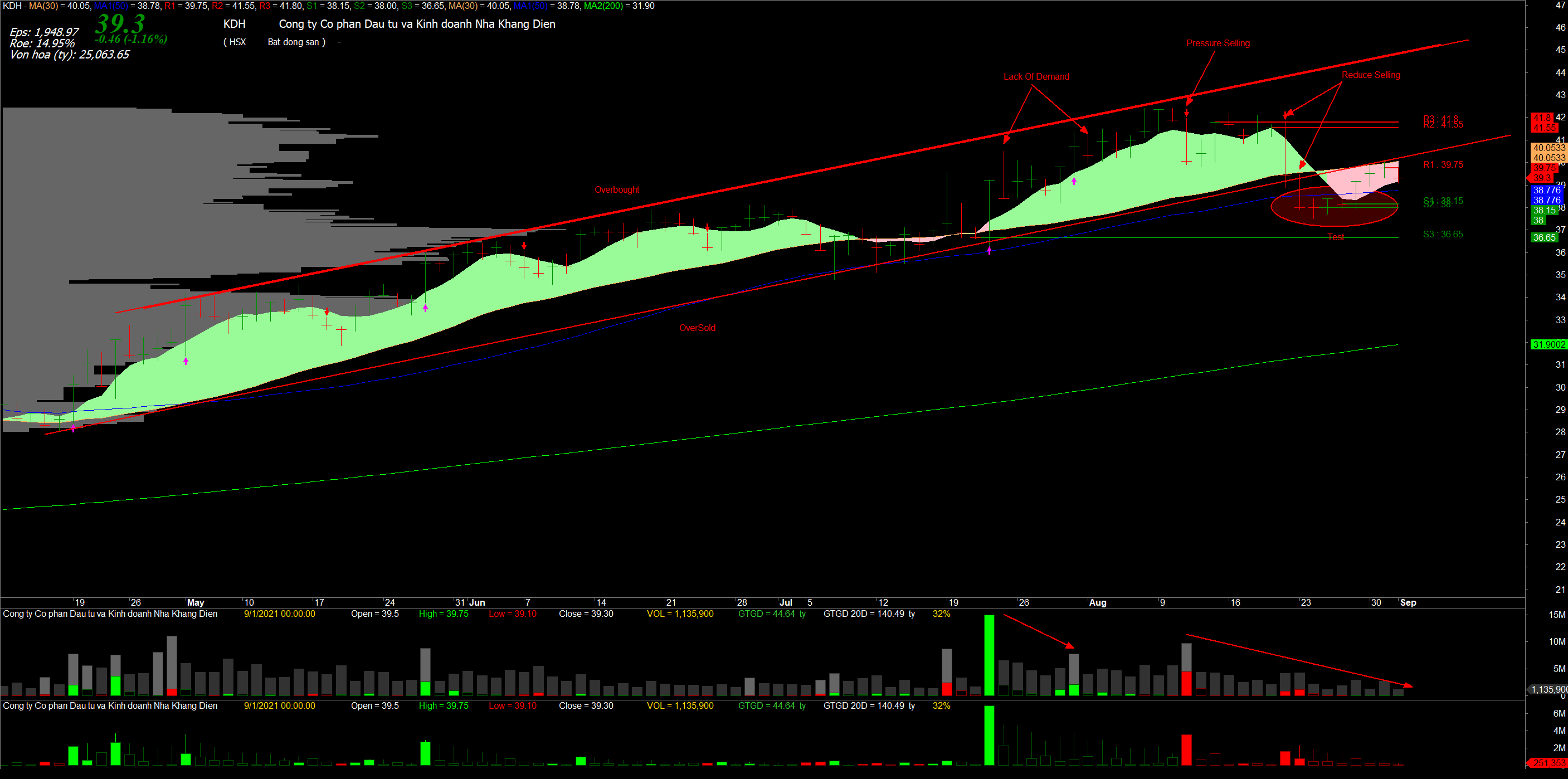
Task: Click the 'S3 : 36.65' support label
Action: (x=1443, y=234)
